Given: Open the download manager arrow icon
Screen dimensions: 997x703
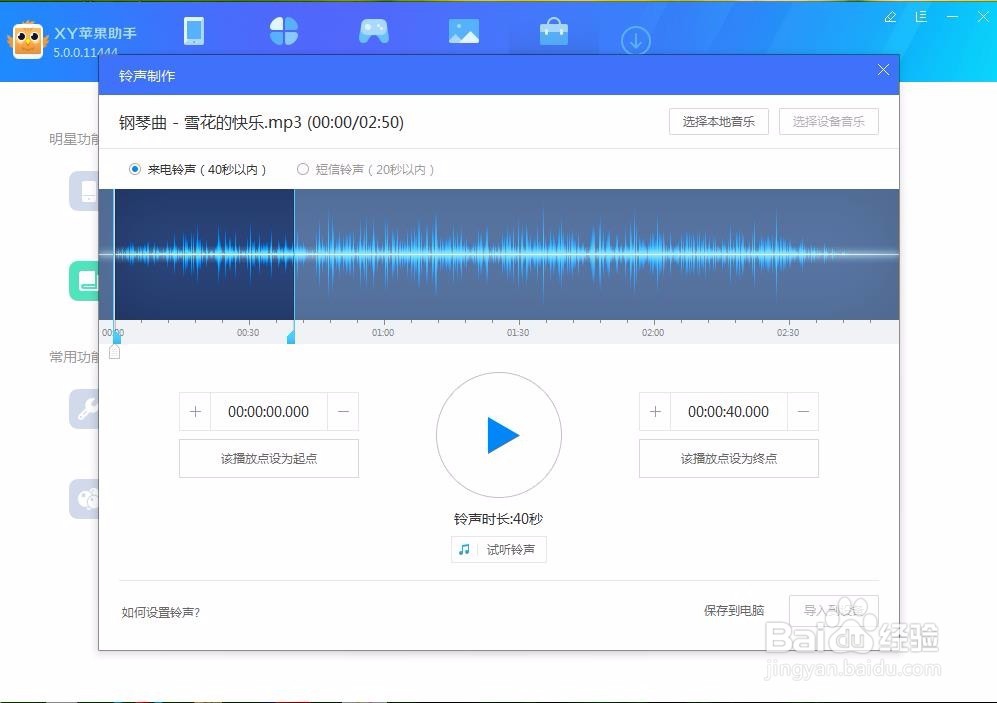Looking at the screenshot, I should pyautogui.click(x=635, y=41).
